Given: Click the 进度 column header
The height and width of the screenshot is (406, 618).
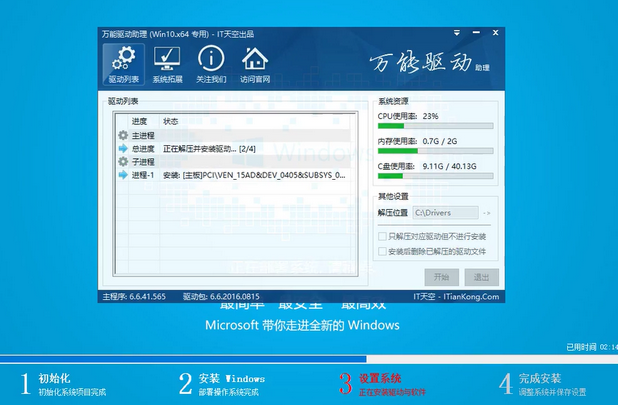Looking at the screenshot, I should click(x=139, y=121).
